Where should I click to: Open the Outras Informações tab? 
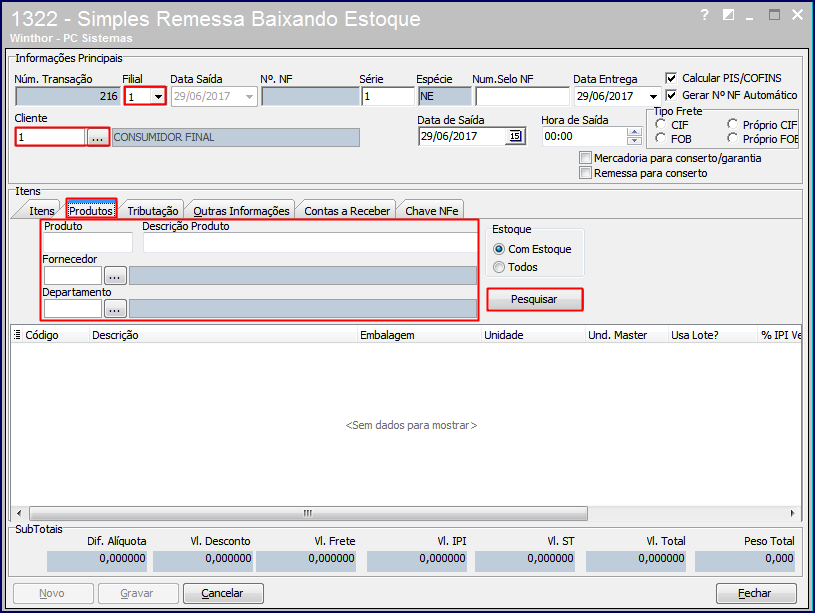pyautogui.click(x=241, y=211)
